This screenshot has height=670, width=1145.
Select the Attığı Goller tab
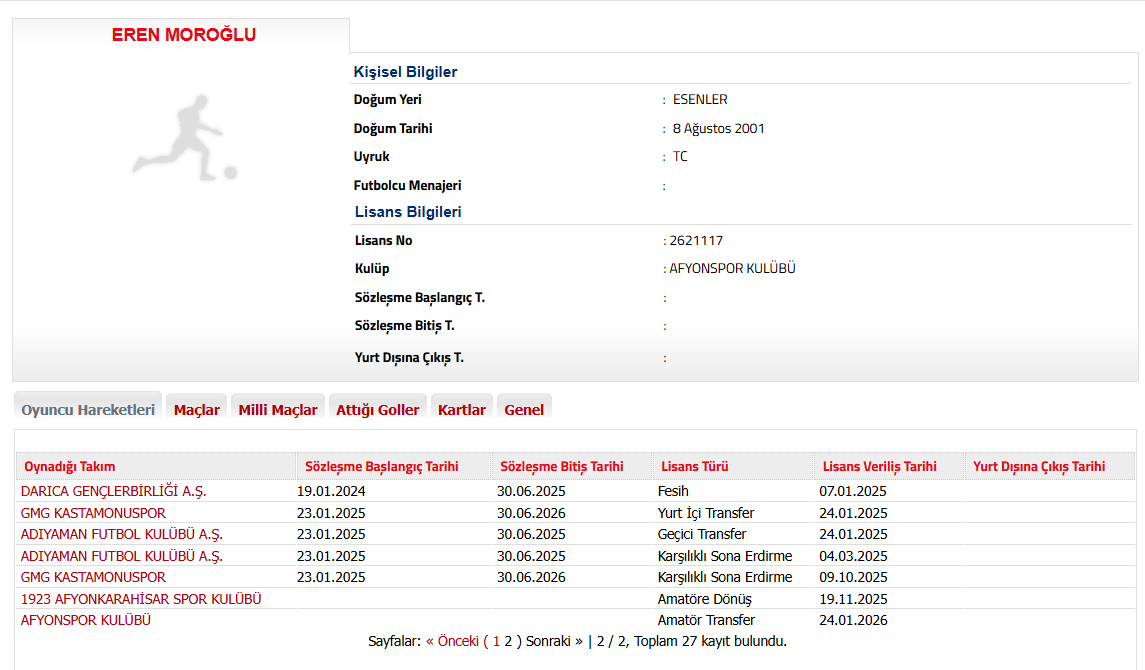(x=377, y=410)
